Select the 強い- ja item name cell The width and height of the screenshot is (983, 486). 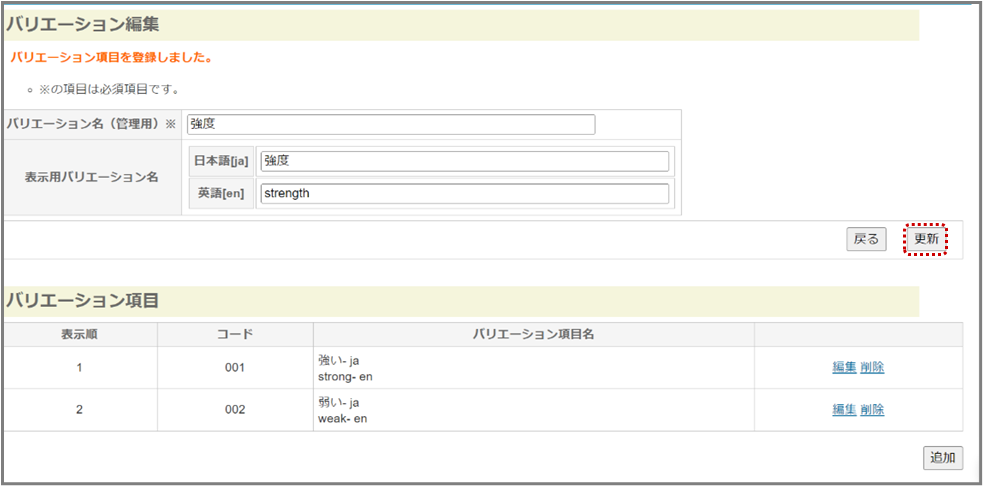339,360
